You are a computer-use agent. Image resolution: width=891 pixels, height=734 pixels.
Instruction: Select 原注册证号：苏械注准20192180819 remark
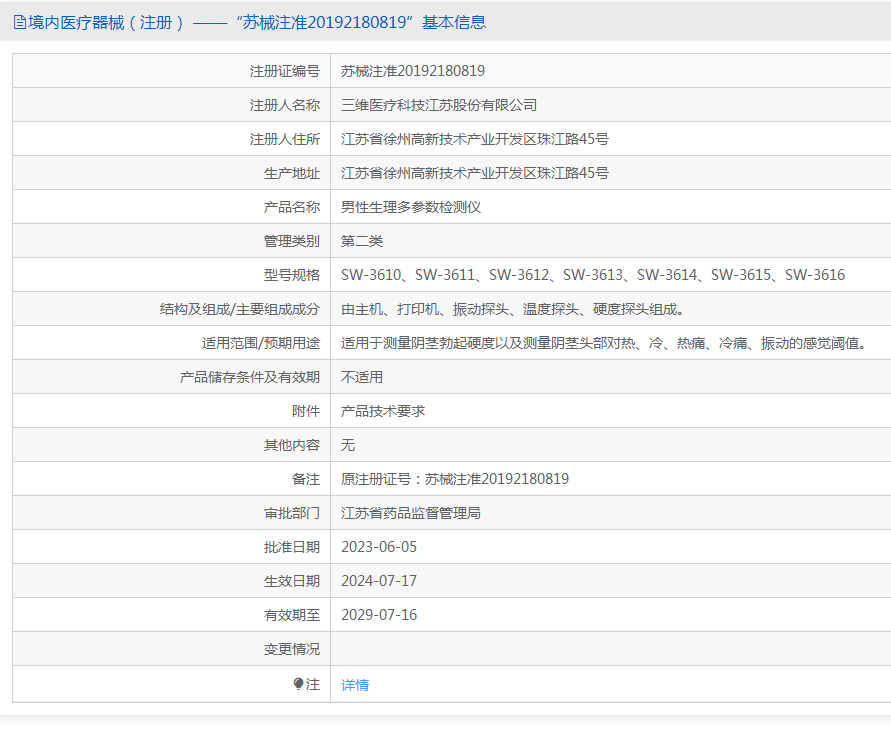coord(455,479)
